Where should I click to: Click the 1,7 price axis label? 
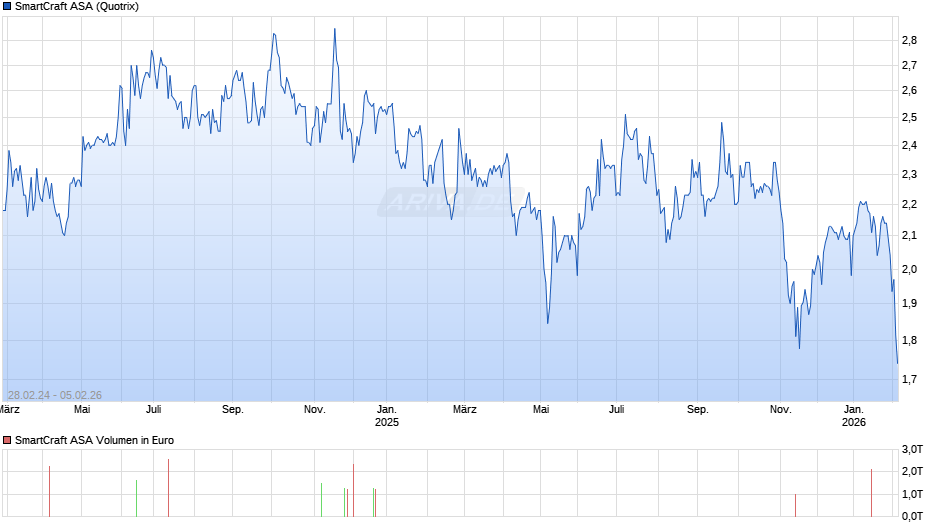(x=909, y=379)
